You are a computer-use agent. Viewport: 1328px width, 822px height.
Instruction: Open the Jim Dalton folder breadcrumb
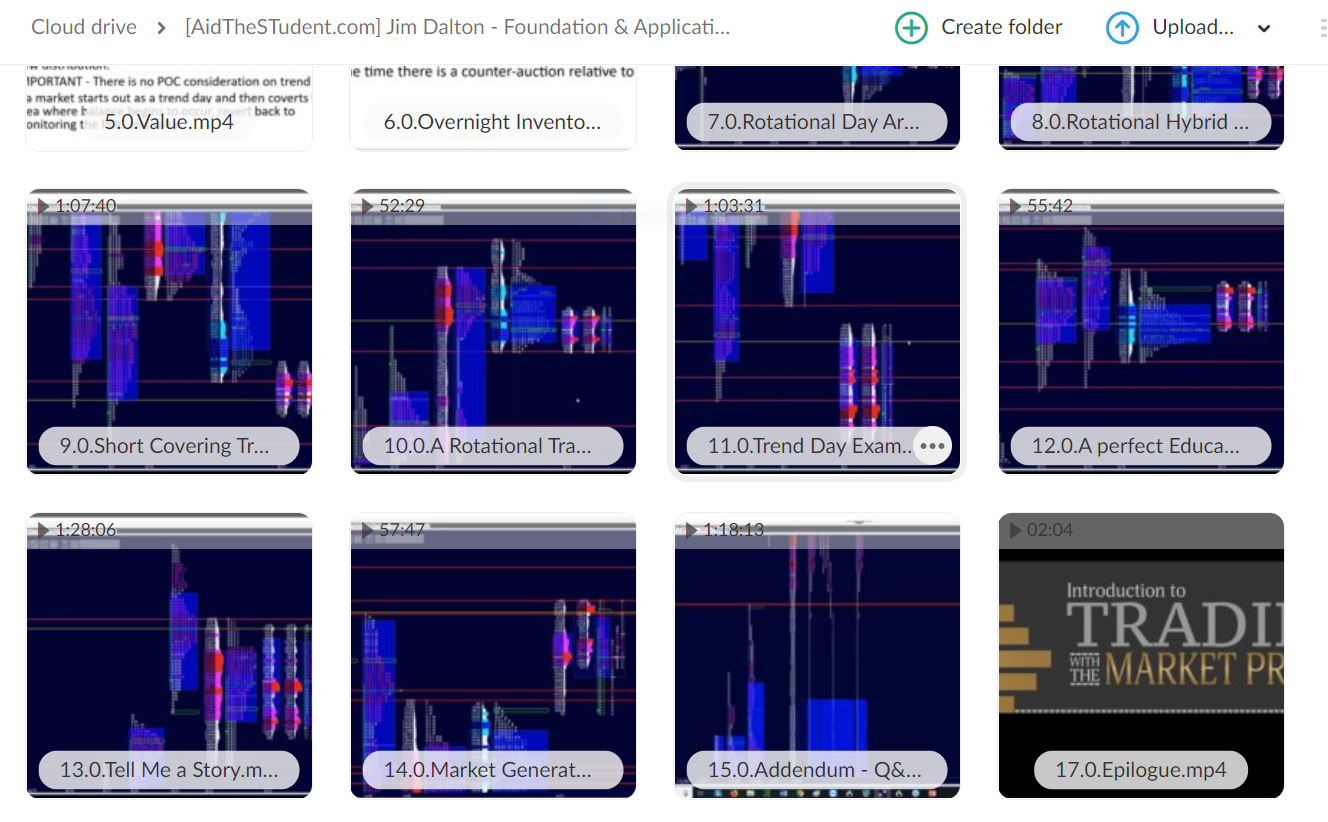458,27
